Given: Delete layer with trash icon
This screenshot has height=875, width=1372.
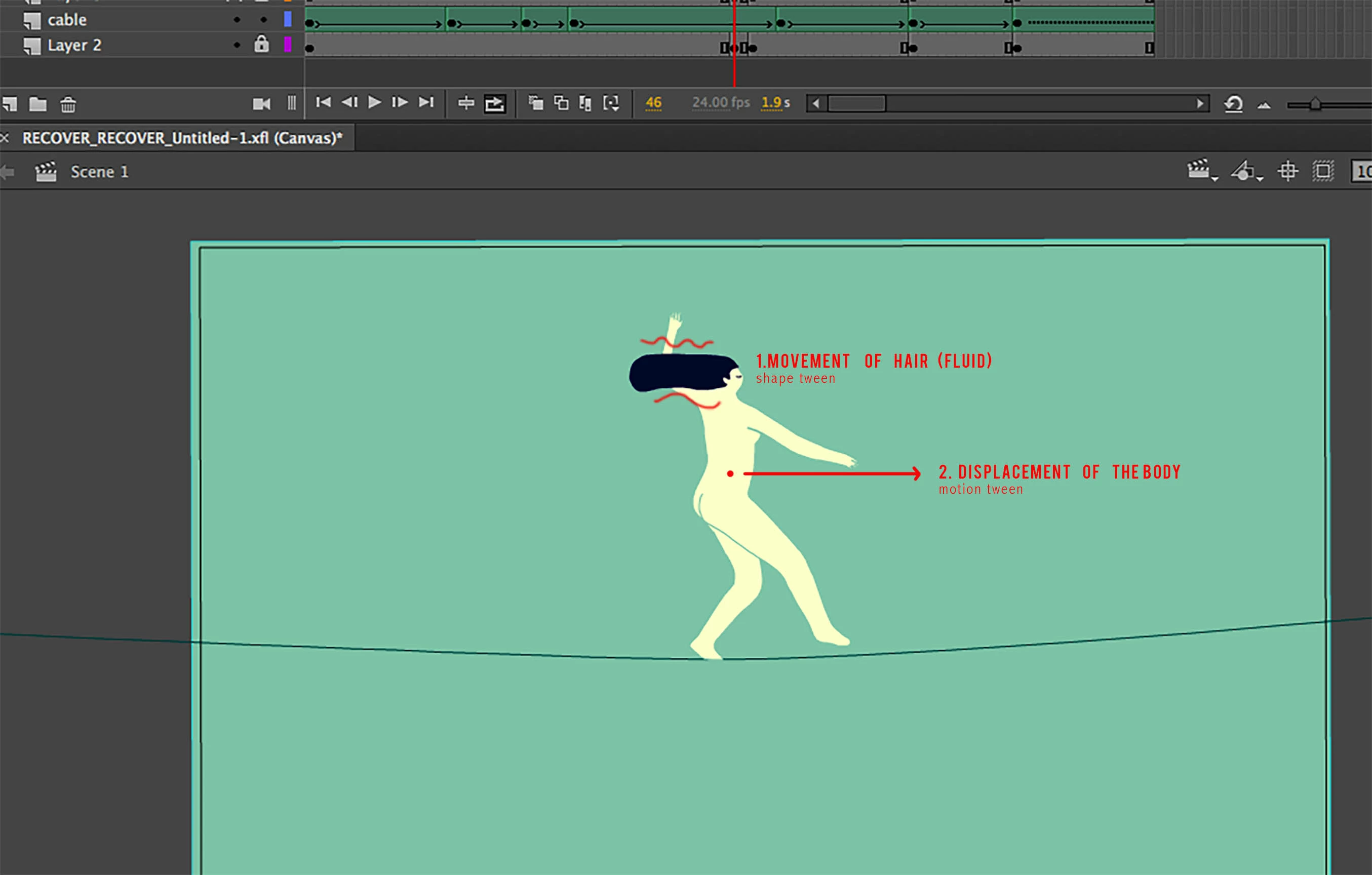Looking at the screenshot, I should pos(68,104).
